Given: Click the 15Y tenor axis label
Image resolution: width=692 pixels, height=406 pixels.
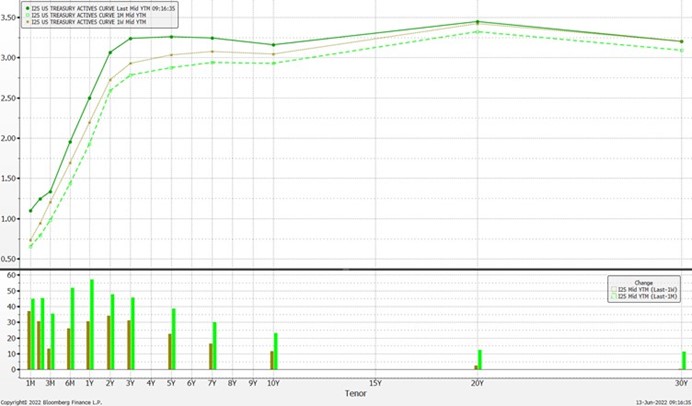Looking at the screenshot, I should (x=375, y=382).
